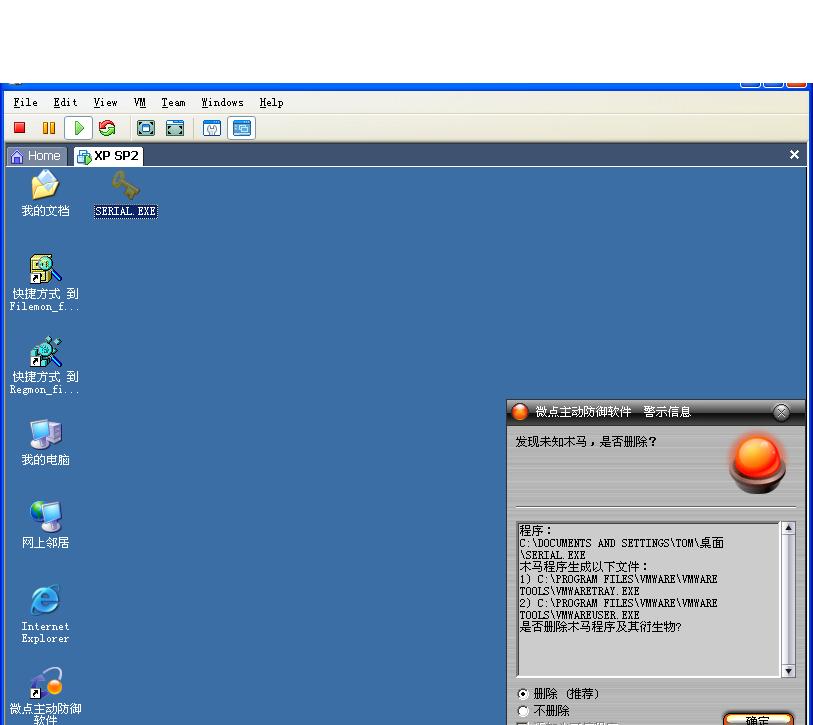Click the full screen toolbar icon
Image resolution: width=813 pixels, height=725 pixels.
[146, 128]
